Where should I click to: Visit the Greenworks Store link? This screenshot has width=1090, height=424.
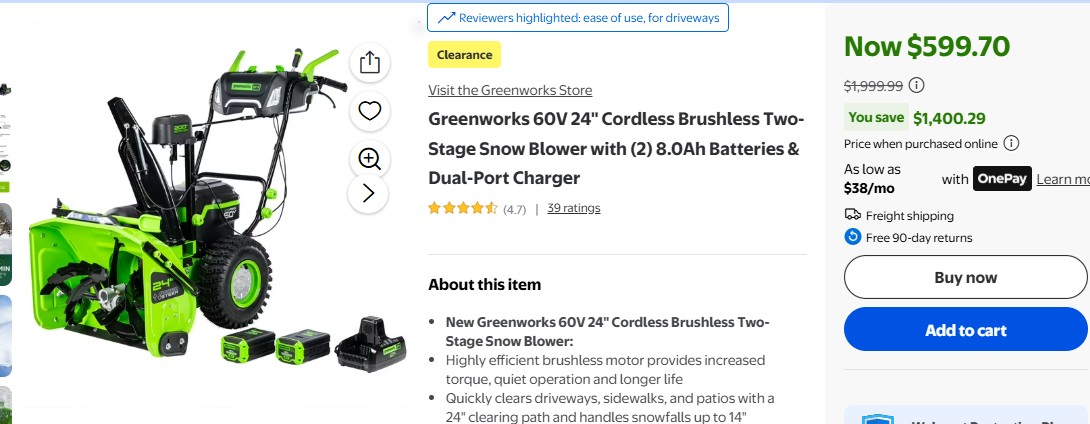pyautogui.click(x=510, y=90)
